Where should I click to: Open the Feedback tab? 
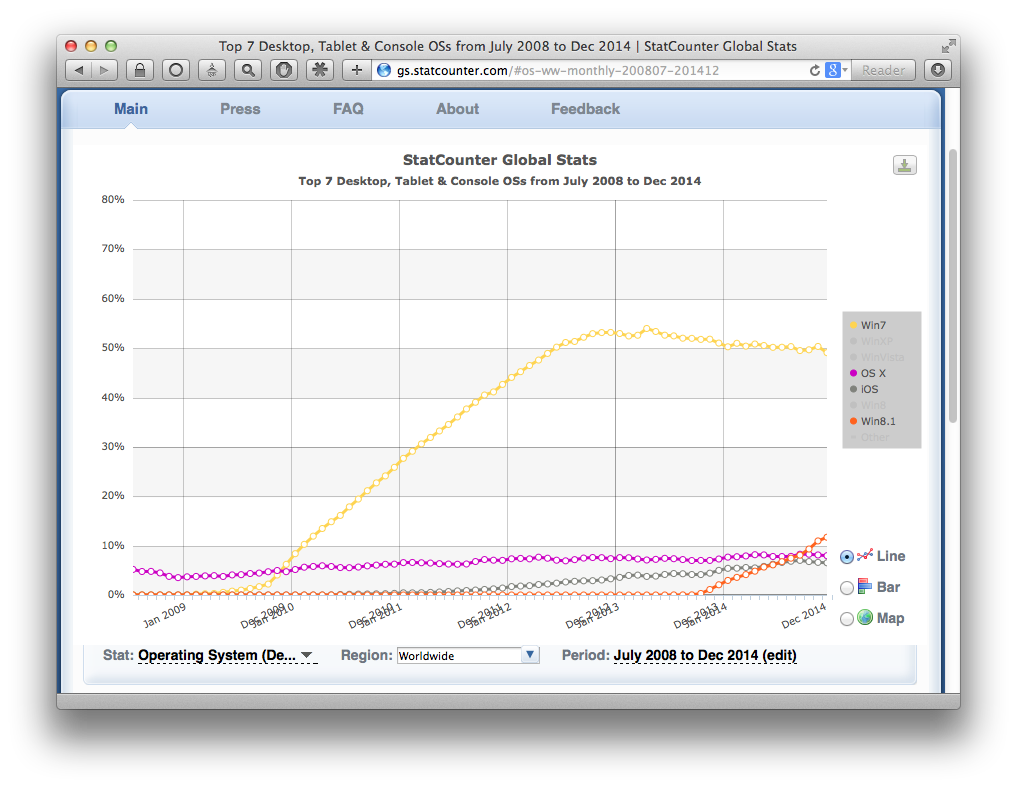click(585, 109)
